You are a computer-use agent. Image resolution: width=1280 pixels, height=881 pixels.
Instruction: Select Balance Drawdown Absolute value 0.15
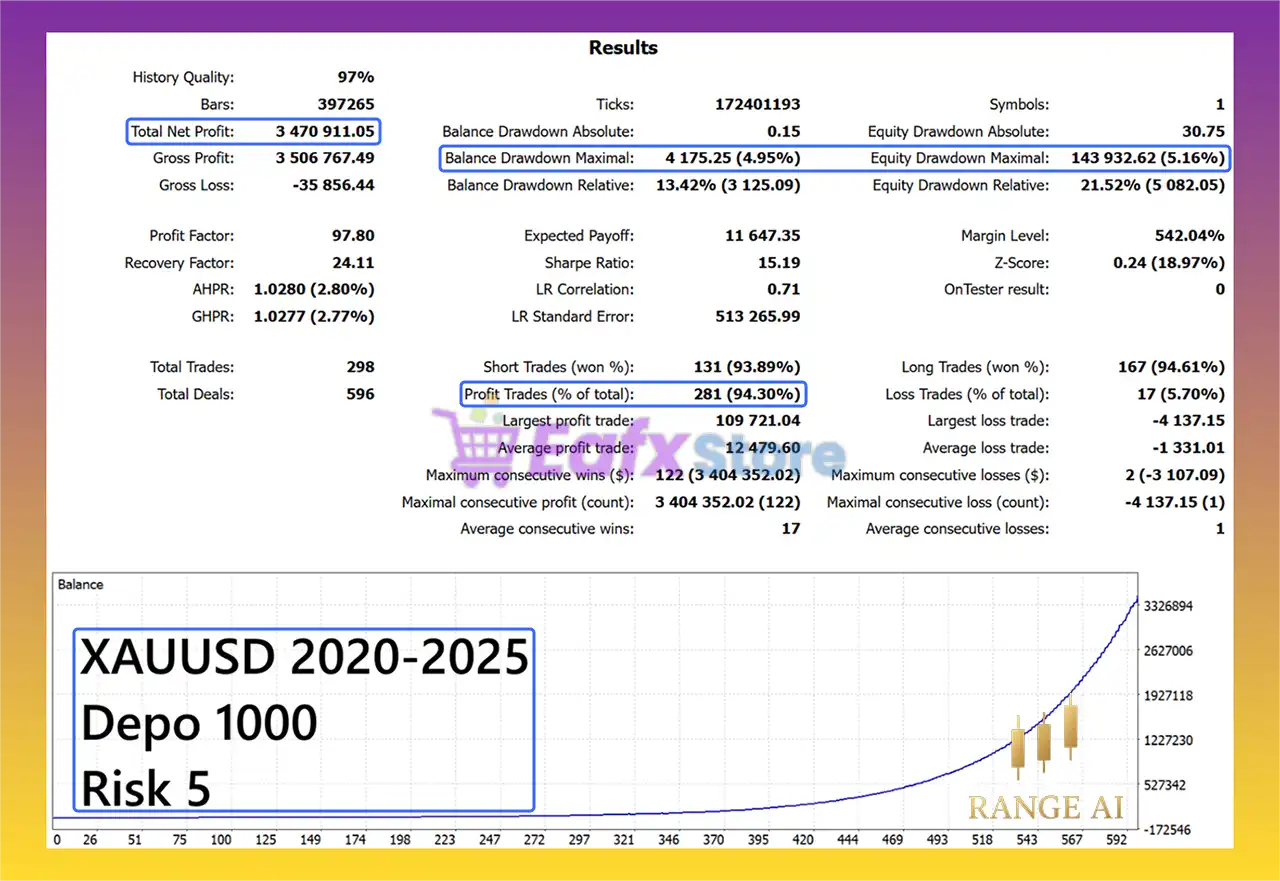click(x=785, y=131)
